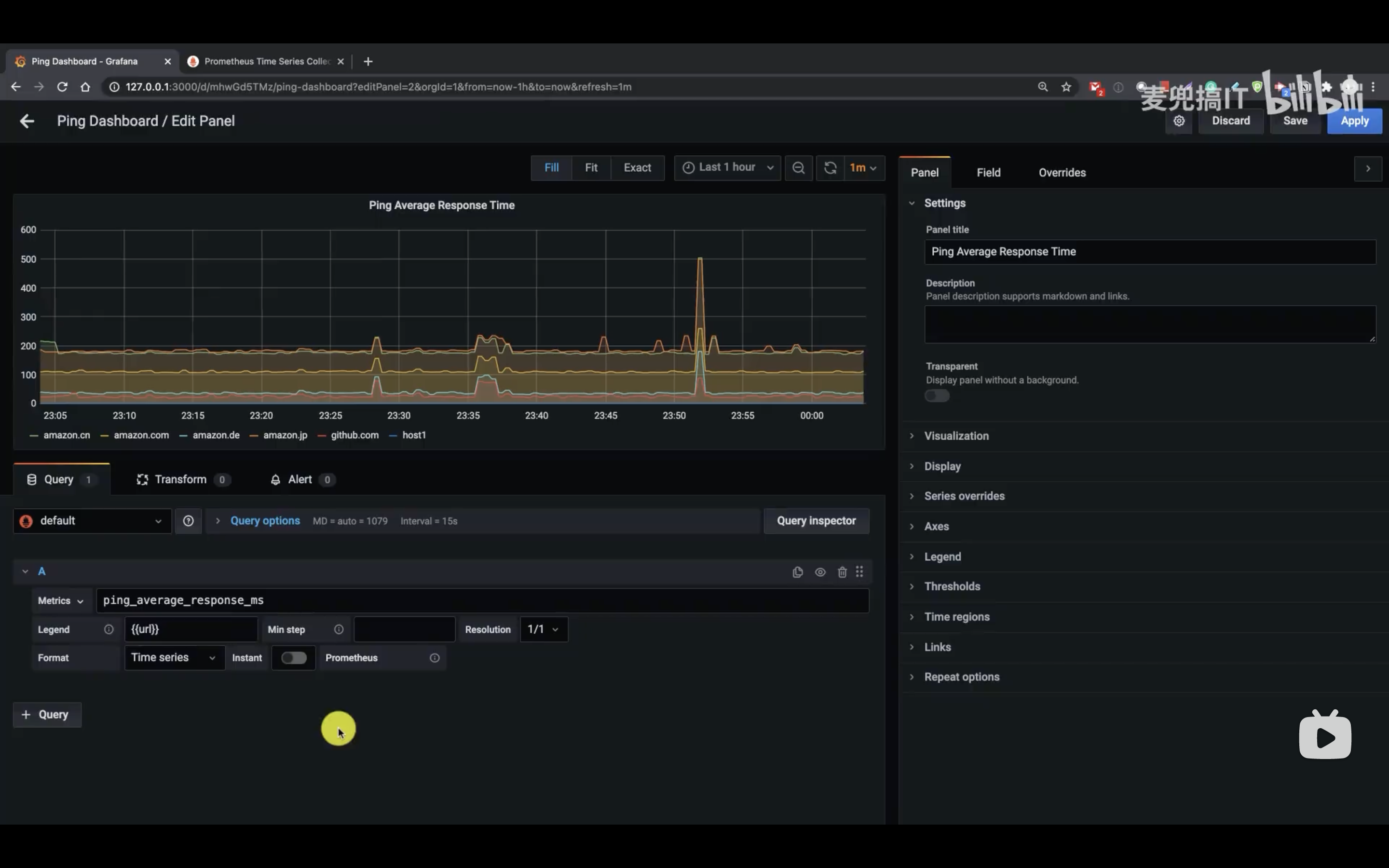Refresh the dashboard with the refresh icon
Viewport: 1389px width, 868px height.
tap(830, 168)
